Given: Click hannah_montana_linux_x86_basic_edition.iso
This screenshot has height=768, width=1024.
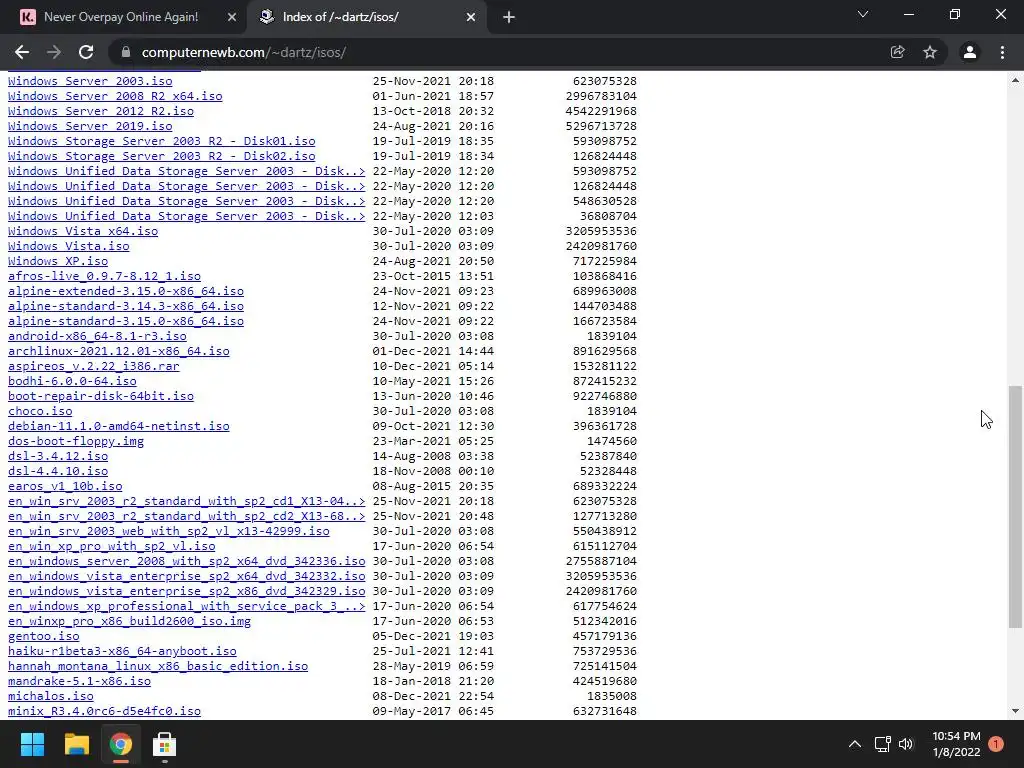Looking at the screenshot, I should [x=158, y=667].
